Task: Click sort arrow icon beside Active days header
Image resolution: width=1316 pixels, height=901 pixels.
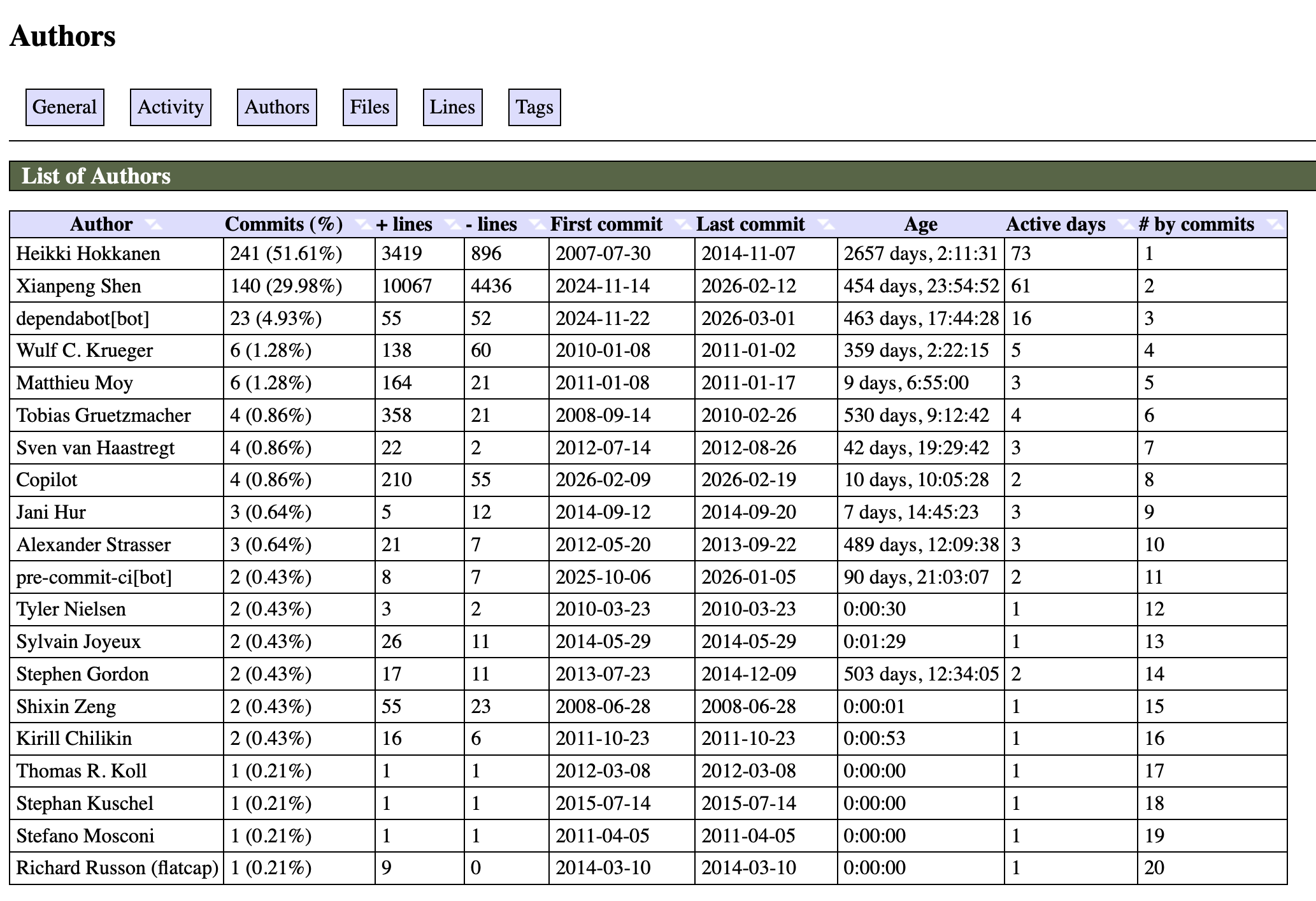Action: click(x=1125, y=224)
